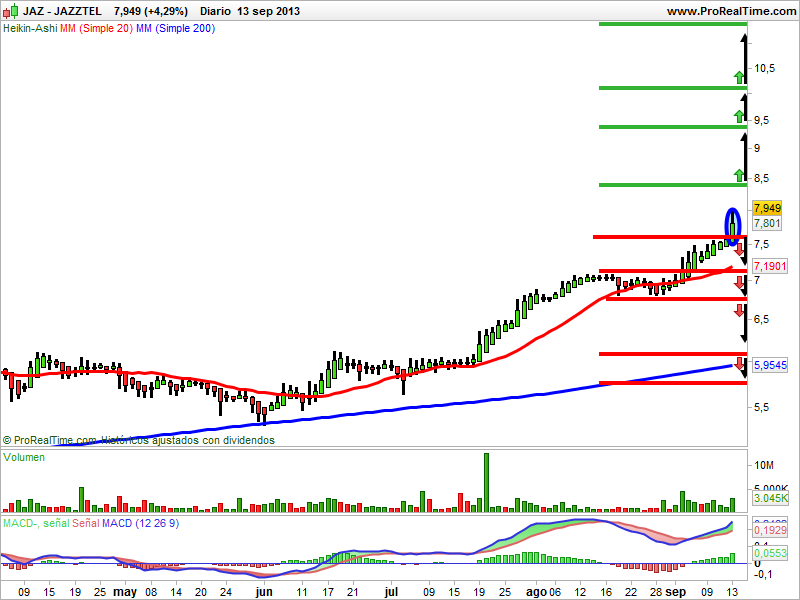Click the blue '5,9545' moving average value

pos(770,365)
